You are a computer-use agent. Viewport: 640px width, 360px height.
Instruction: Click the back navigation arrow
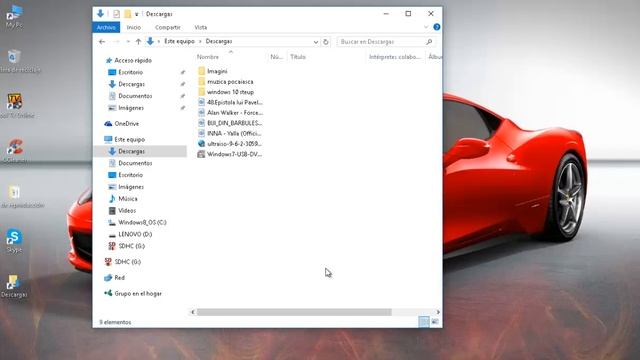[102, 42]
